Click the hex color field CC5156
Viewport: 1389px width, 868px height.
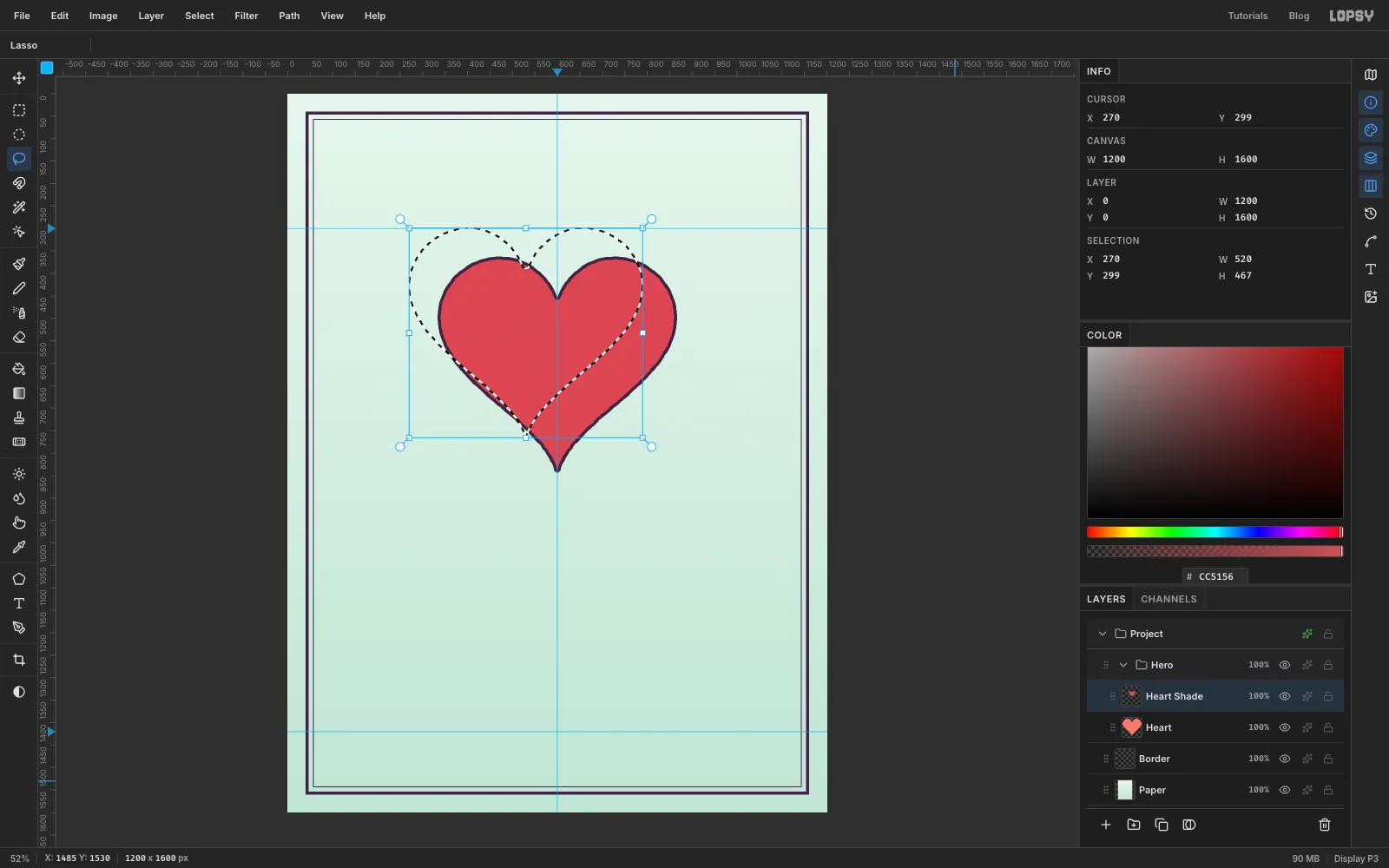pos(1215,576)
